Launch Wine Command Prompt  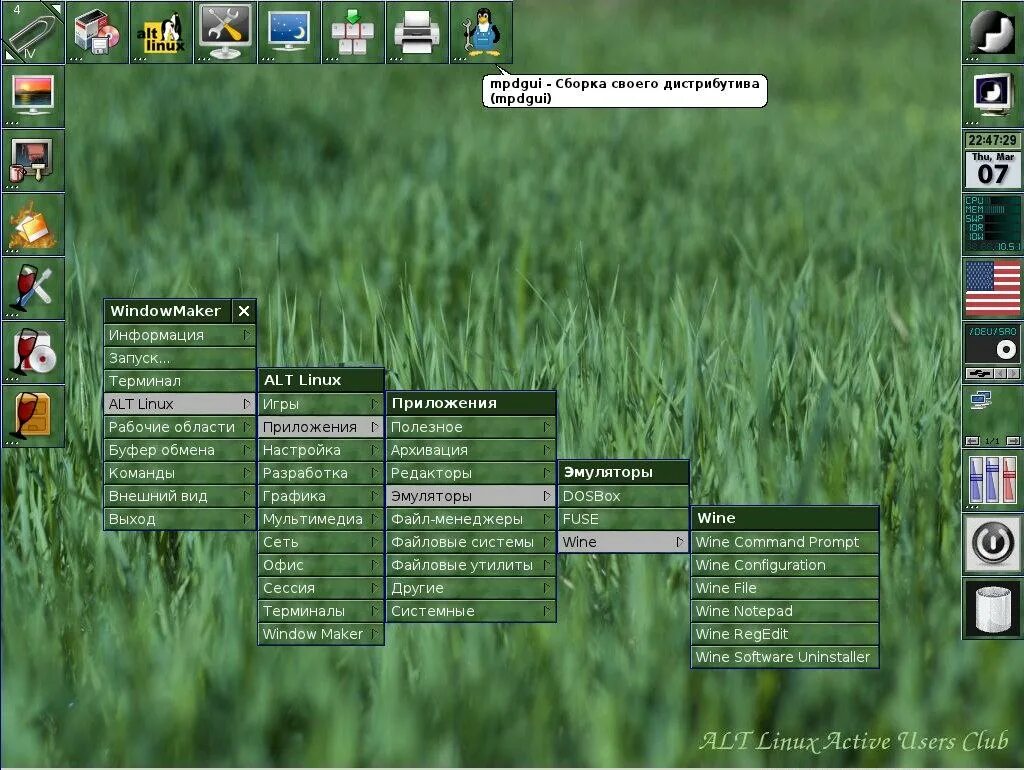coord(784,542)
